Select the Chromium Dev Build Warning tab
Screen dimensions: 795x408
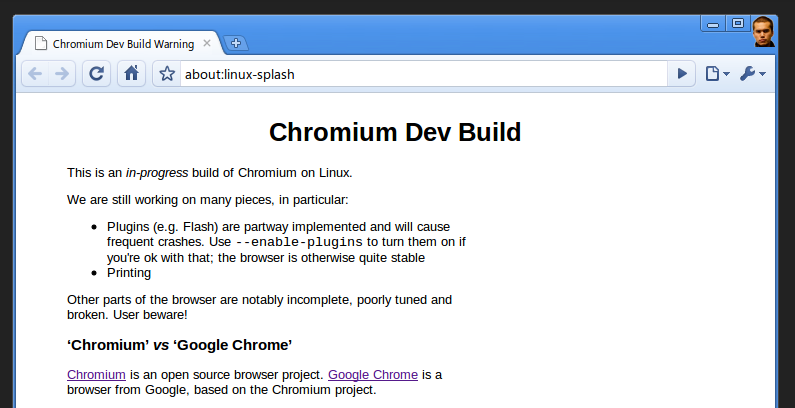122,44
